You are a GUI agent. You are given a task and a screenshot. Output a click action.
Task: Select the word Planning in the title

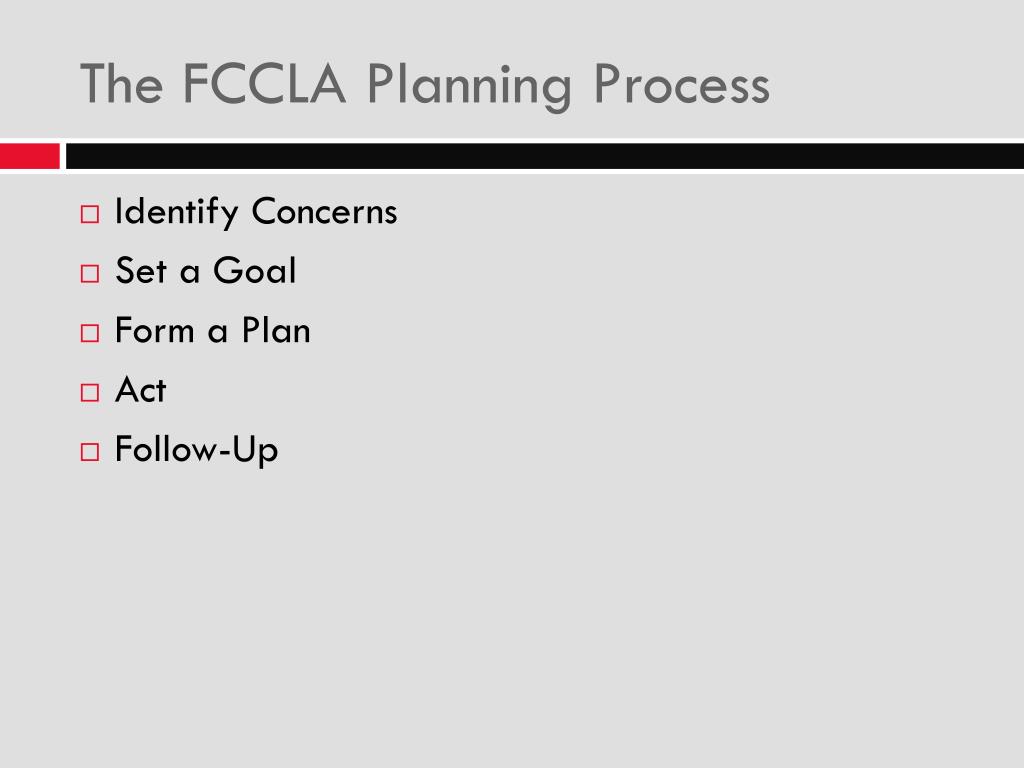(x=470, y=87)
